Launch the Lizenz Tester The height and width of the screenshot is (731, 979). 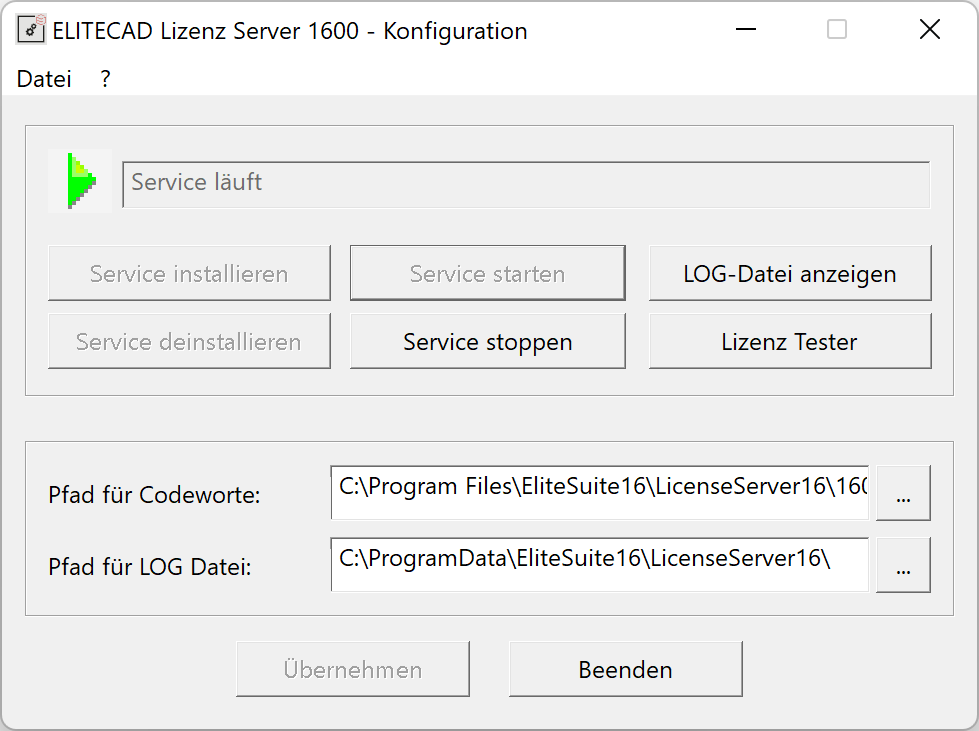(789, 341)
